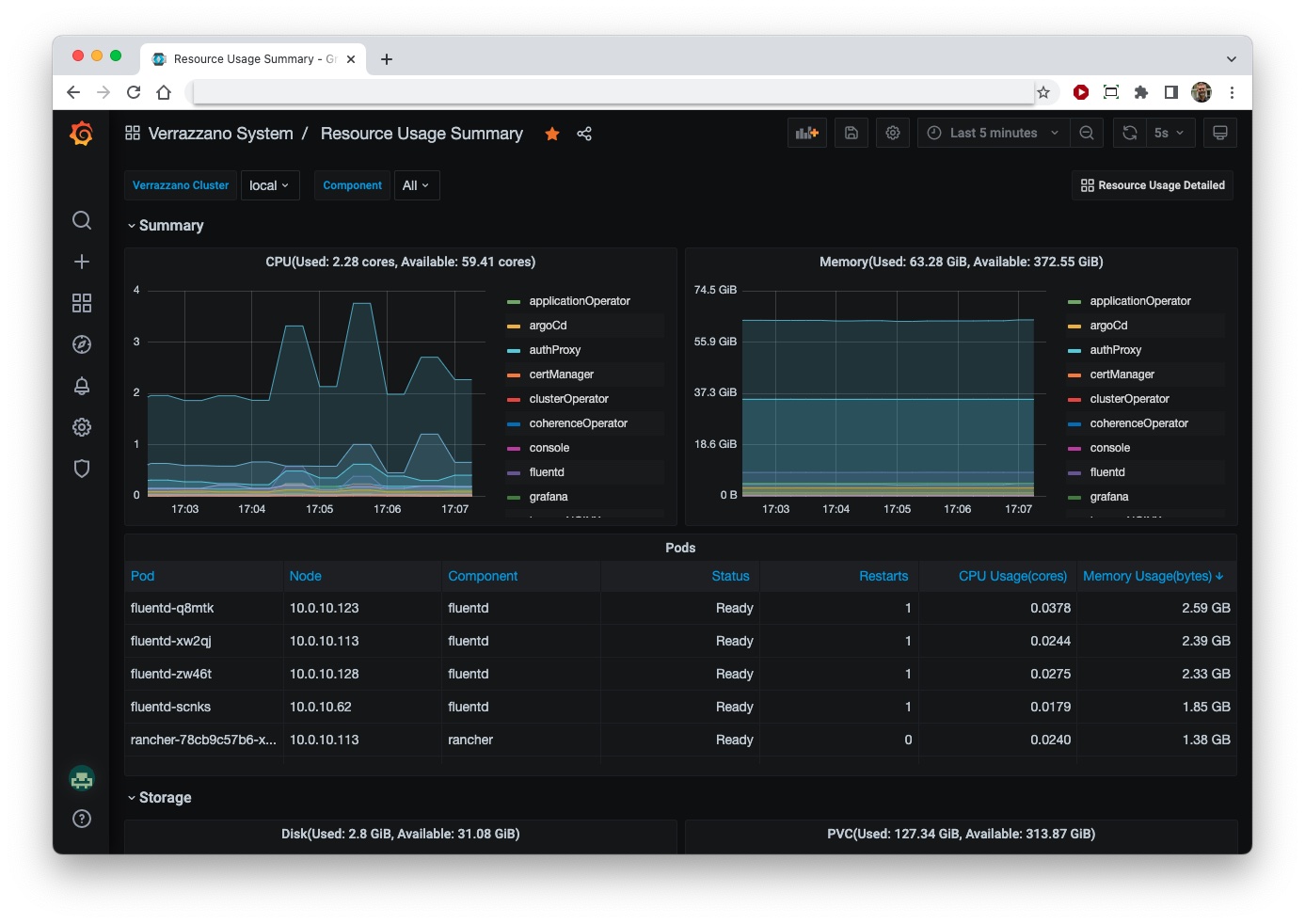Open the local cluster dropdown
The height and width of the screenshot is (924, 1305).
[x=270, y=185]
